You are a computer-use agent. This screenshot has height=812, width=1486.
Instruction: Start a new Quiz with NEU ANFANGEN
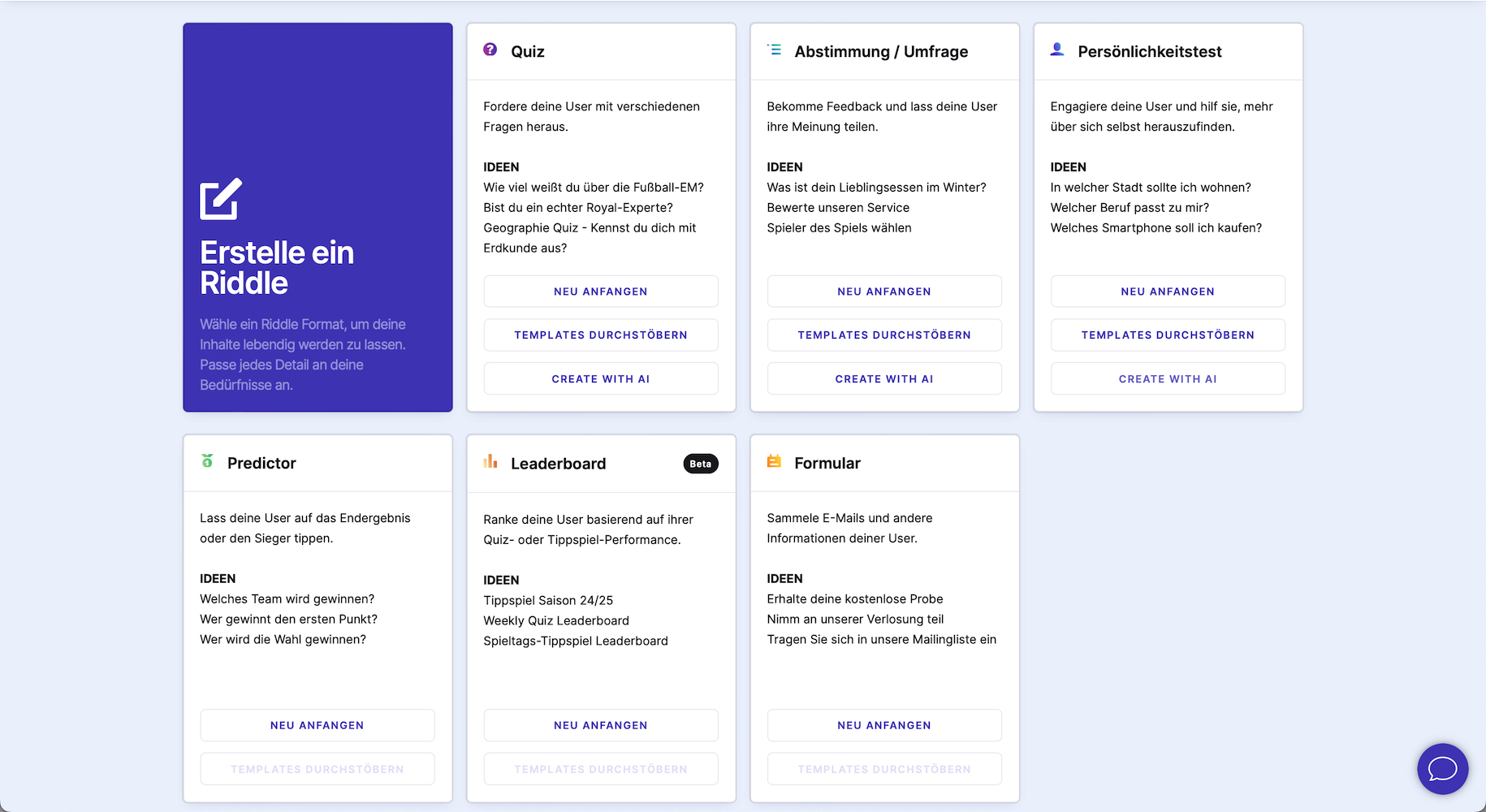pyautogui.click(x=600, y=291)
